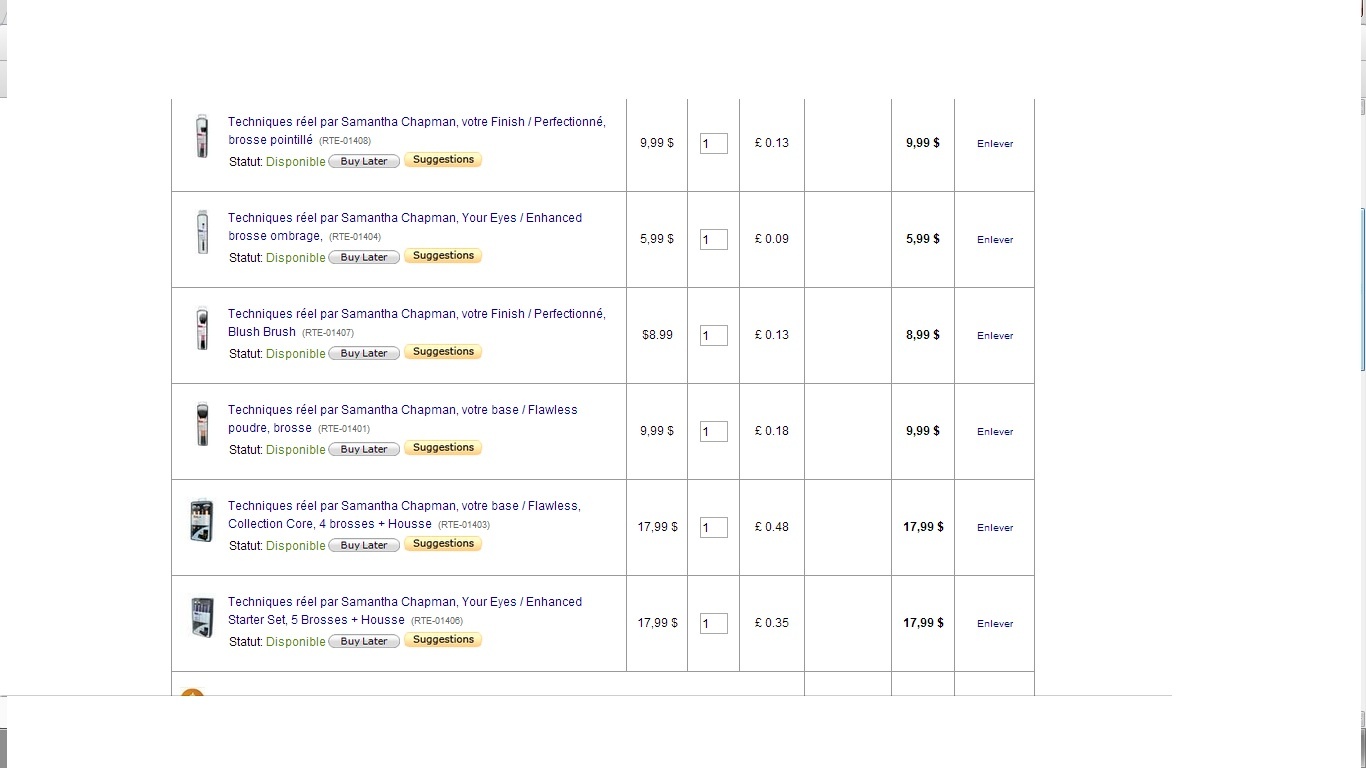Open thumbnail of Collection Core 4 brosses set

click(202, 521)
